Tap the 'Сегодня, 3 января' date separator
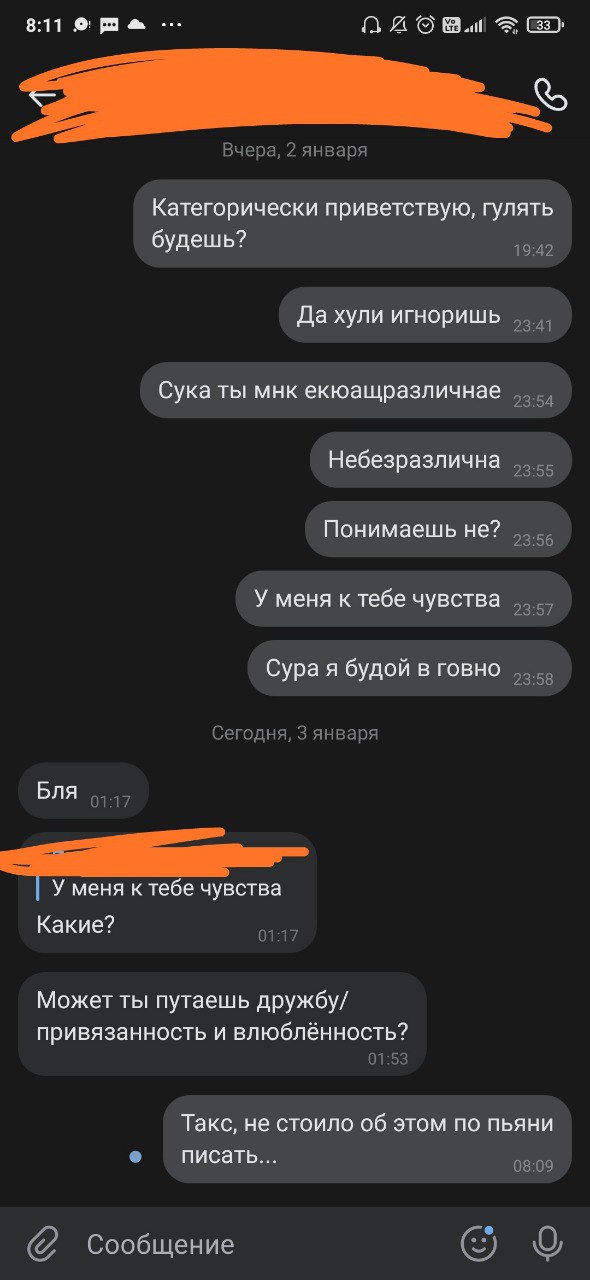This screenshot has height=1280, width=590. click(295, 733)
